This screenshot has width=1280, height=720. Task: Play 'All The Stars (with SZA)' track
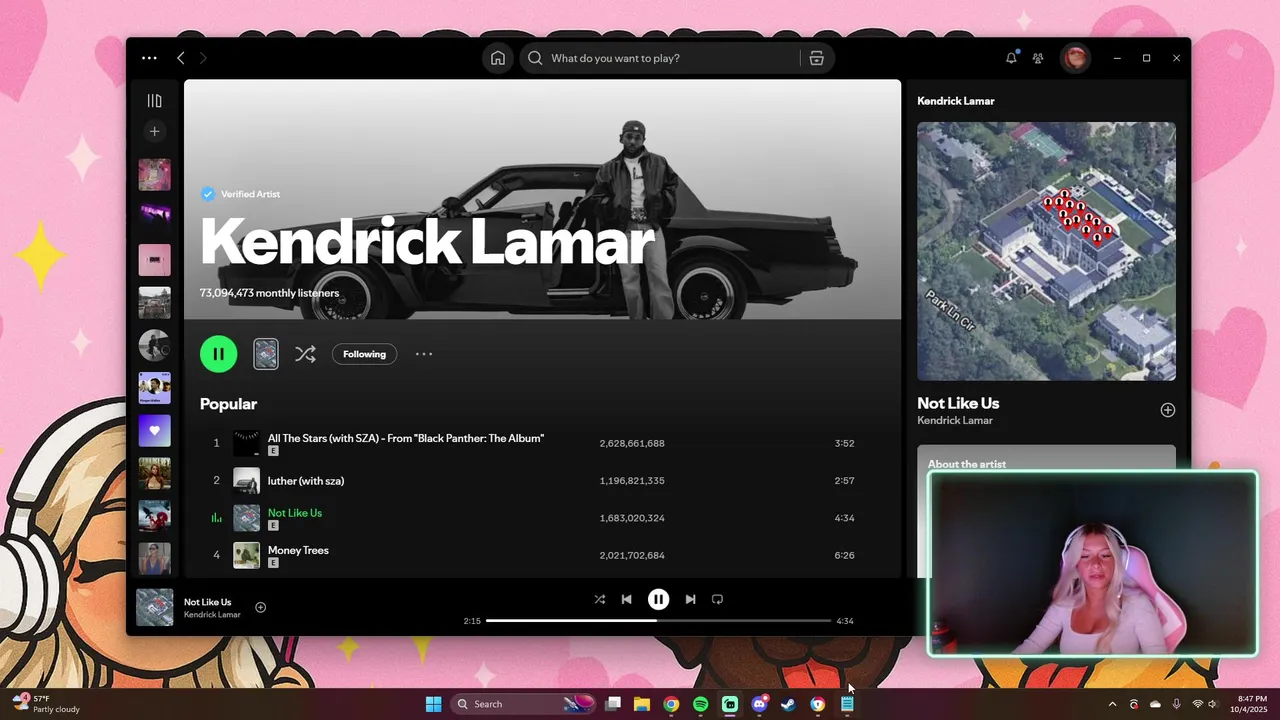click(406, 438)
